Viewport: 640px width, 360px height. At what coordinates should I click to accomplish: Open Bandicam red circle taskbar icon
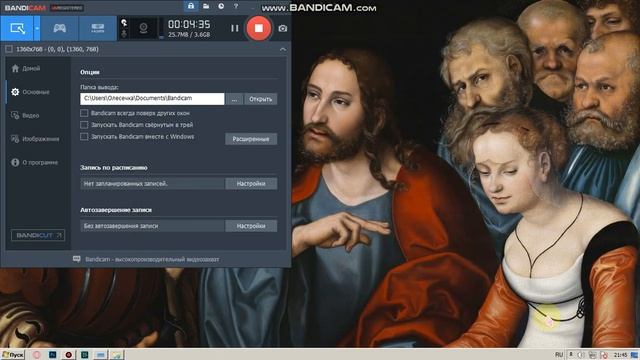(x=69, y=355)
